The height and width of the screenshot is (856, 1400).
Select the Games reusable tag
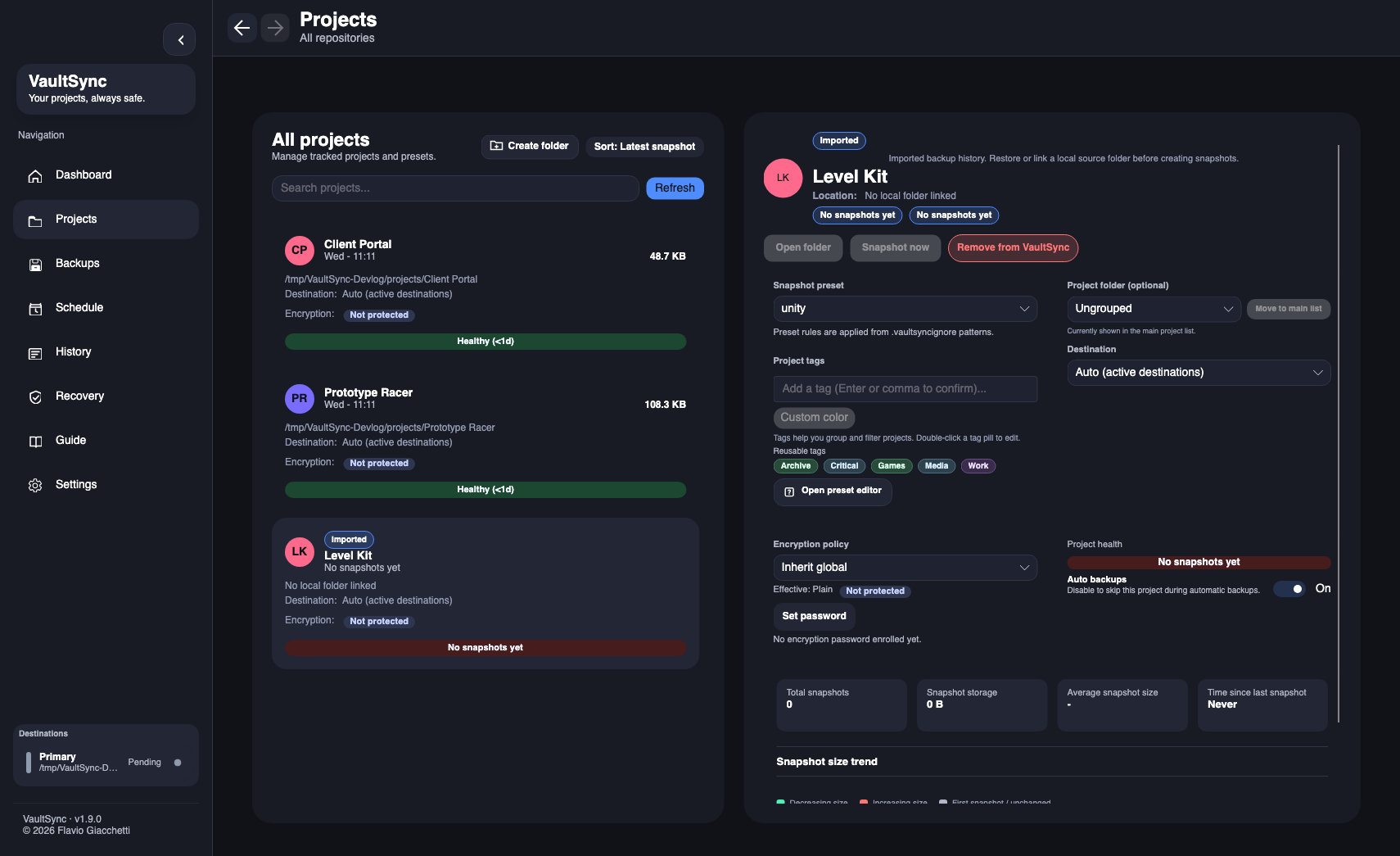click(892, 466)
